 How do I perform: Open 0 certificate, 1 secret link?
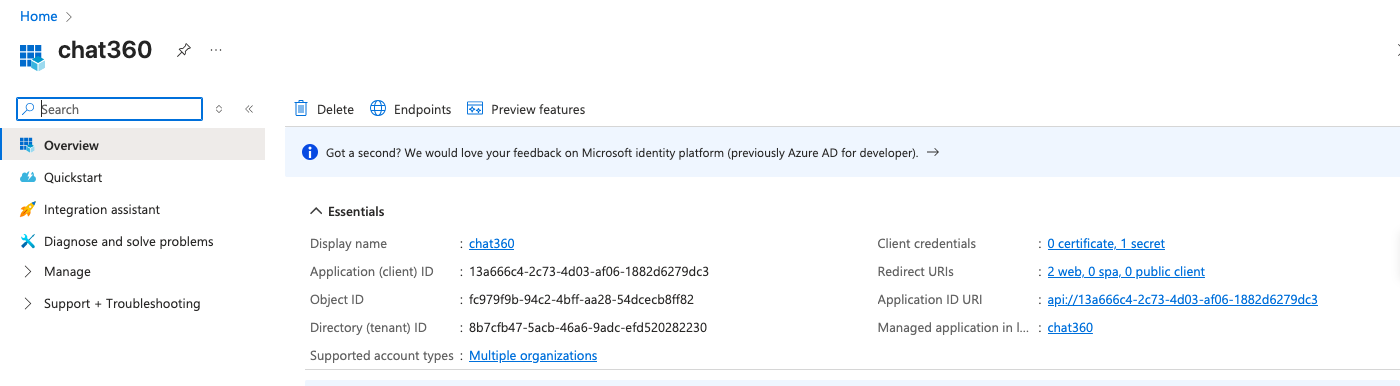pos(1106,244)
